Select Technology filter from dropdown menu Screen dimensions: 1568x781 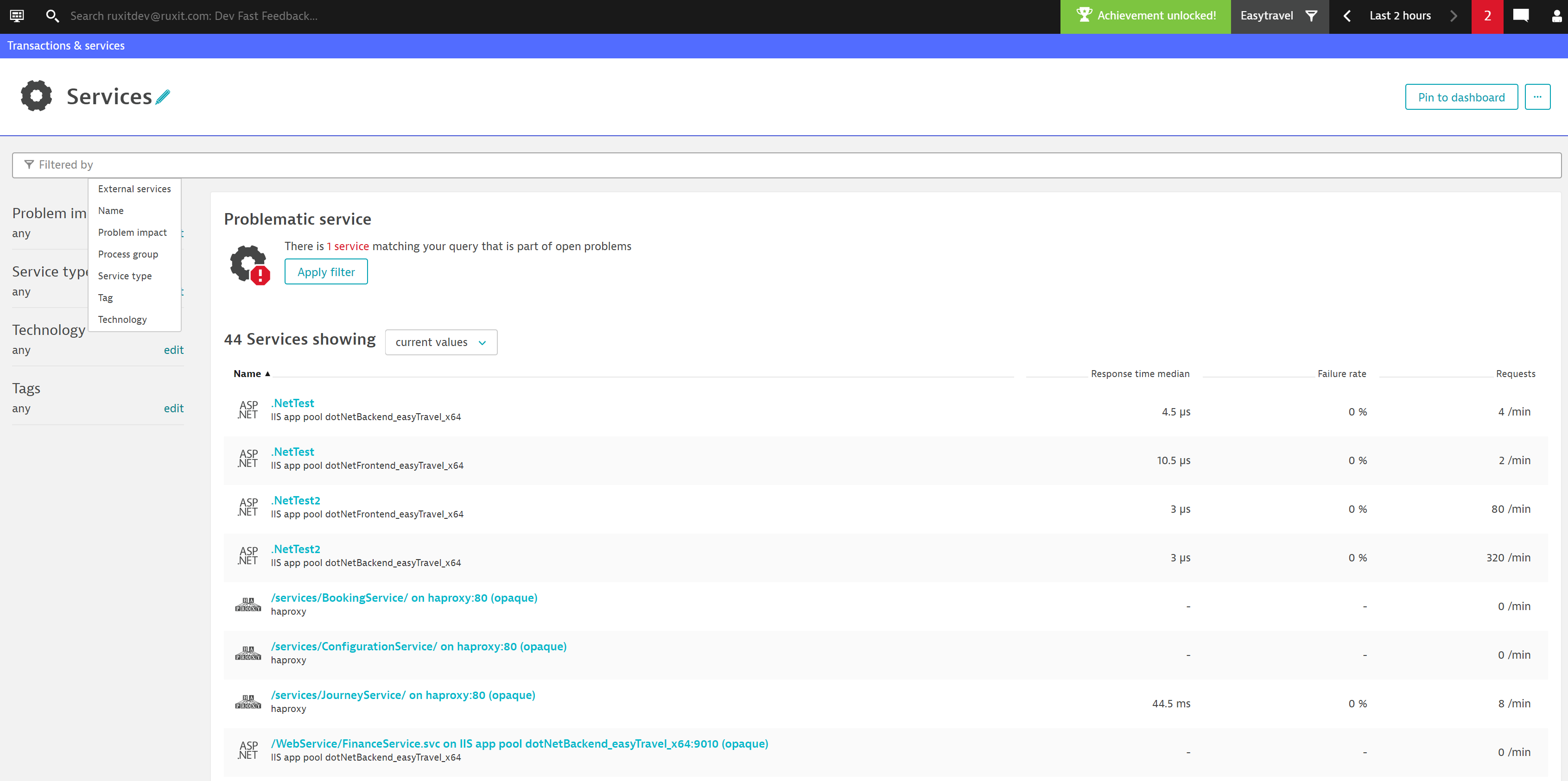[x=121, y=319]
